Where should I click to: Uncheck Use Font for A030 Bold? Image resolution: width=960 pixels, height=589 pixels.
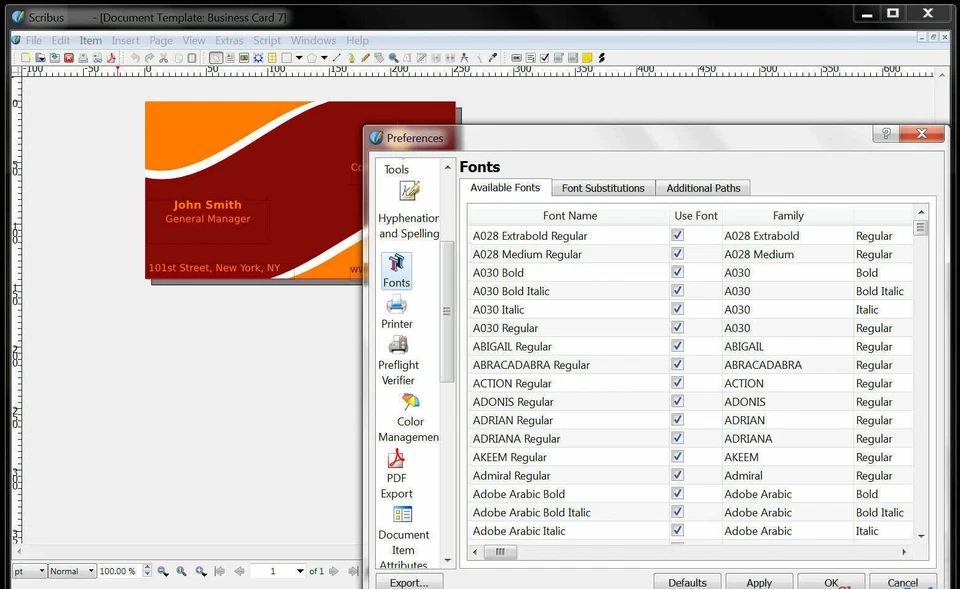(677, 272)
